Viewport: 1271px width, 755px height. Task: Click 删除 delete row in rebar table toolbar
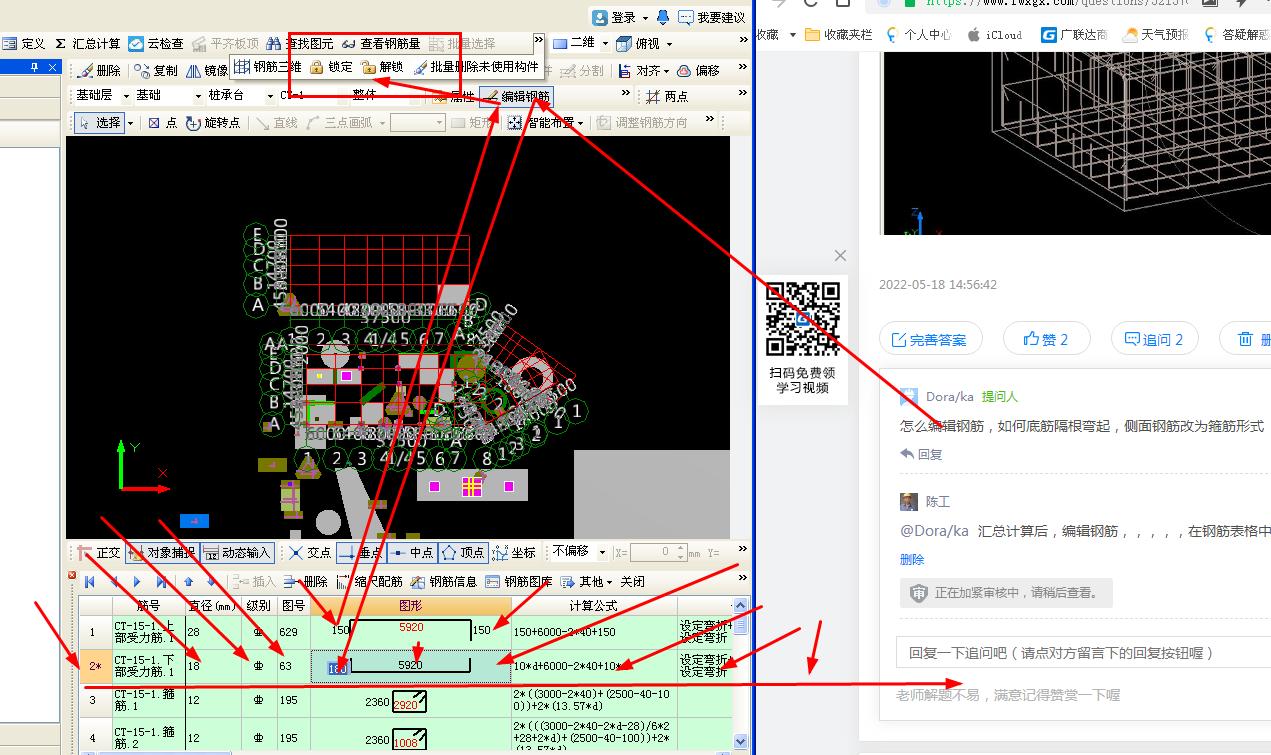305,582
